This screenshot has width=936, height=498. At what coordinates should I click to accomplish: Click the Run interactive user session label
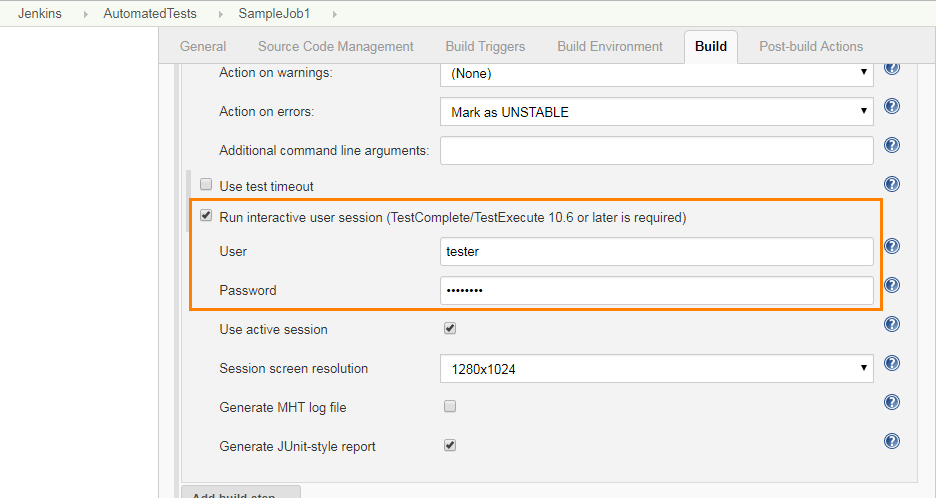click(452, 217)
